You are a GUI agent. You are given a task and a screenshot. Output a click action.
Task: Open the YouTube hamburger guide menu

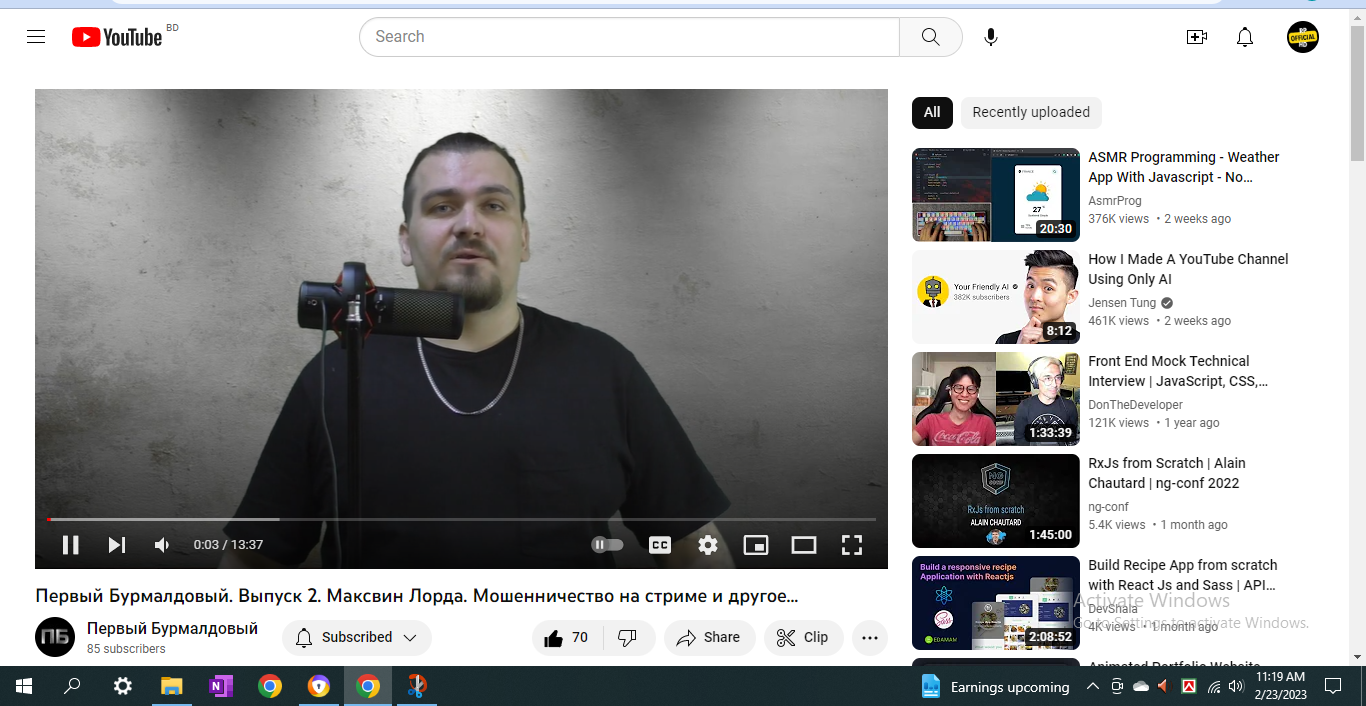pos(36,37)
